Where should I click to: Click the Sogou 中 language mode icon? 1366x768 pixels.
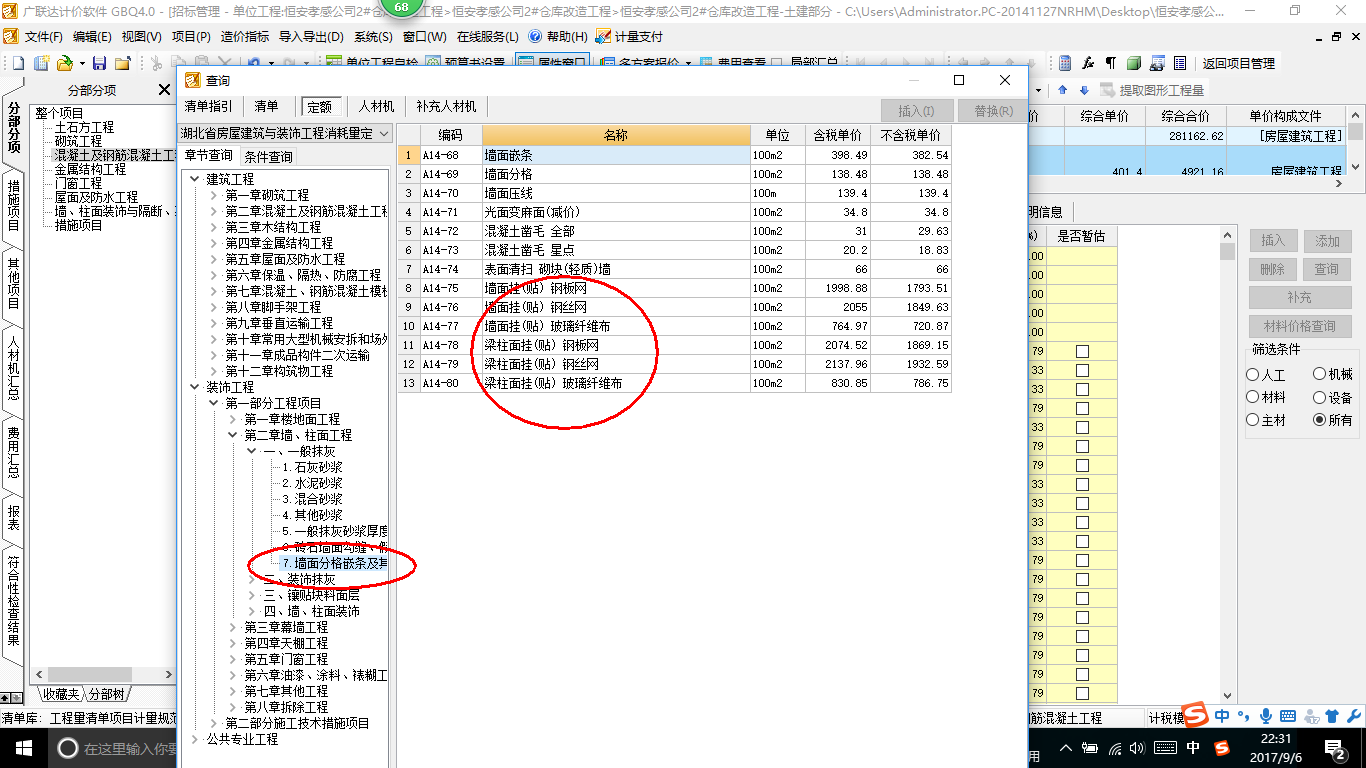click(x=1222, y=716)
